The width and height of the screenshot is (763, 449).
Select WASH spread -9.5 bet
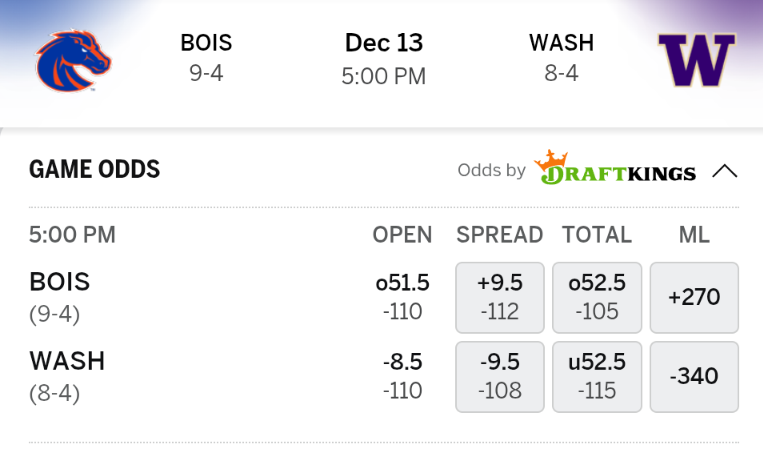click(500, 377)
